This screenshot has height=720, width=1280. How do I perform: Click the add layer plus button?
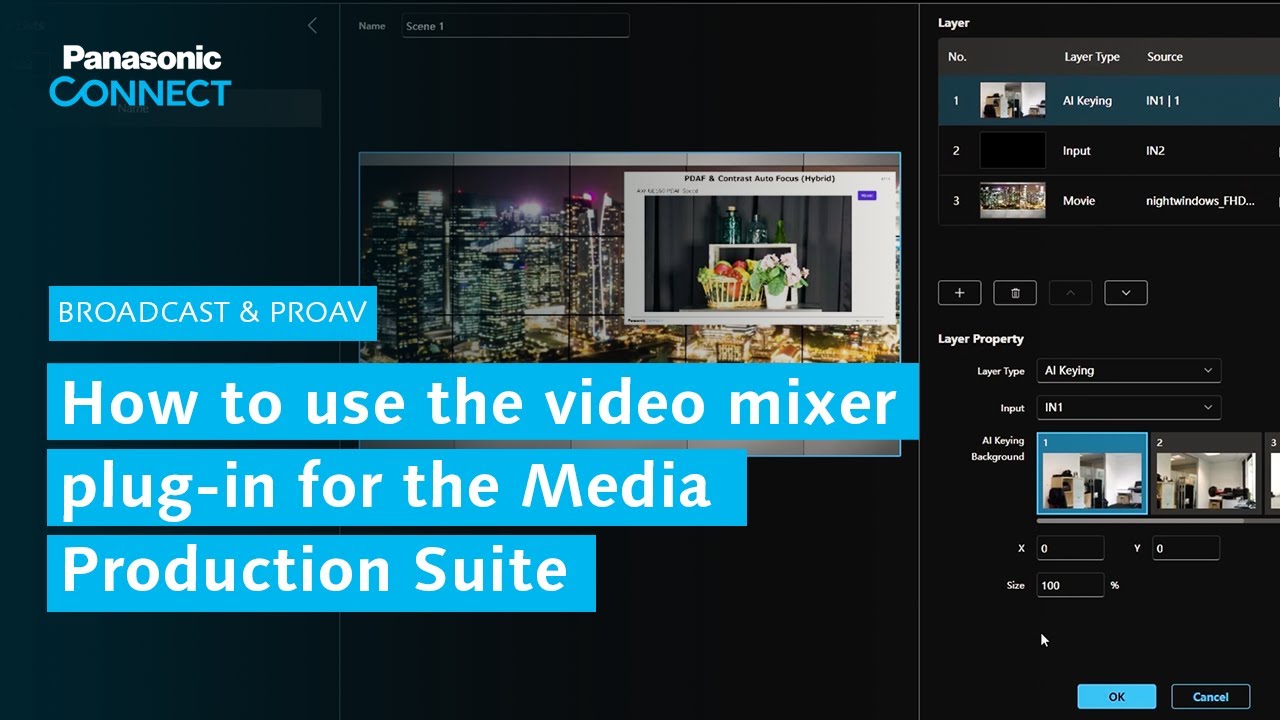[x=959, y=293]
